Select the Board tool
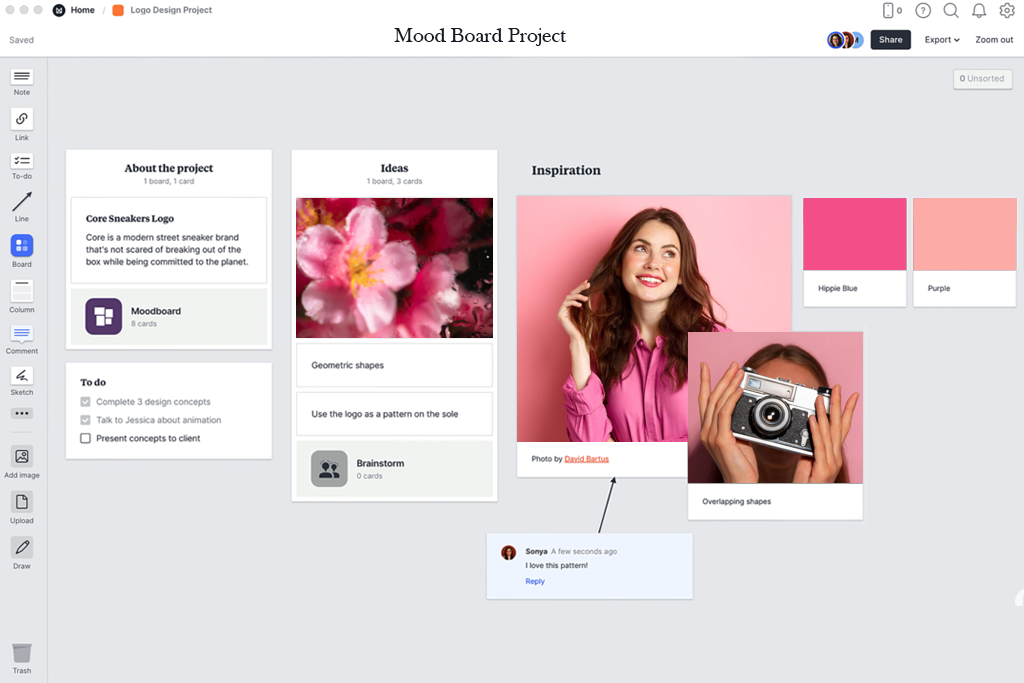Viewport: 1024px width, 683px height. pos(22,246)
